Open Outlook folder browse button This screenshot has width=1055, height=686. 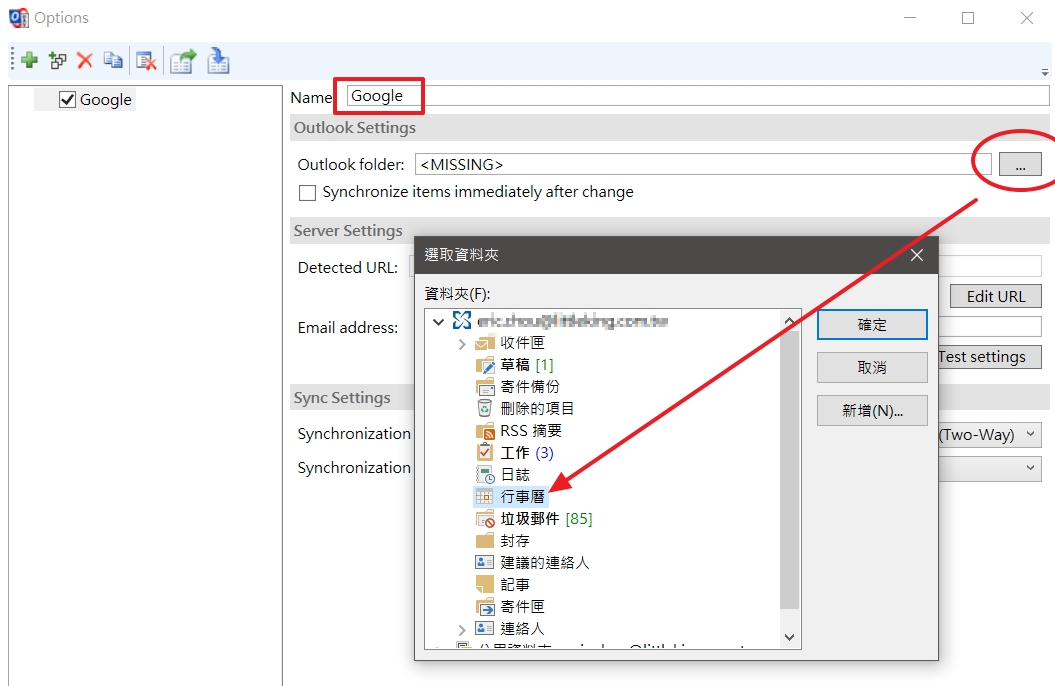pos(1020,164)
